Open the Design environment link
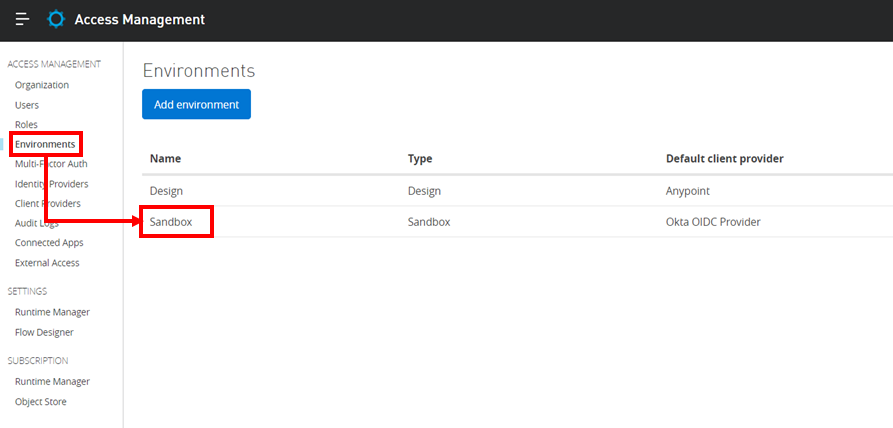The width and height of the screenshot is (893, 428). (166, 190)
